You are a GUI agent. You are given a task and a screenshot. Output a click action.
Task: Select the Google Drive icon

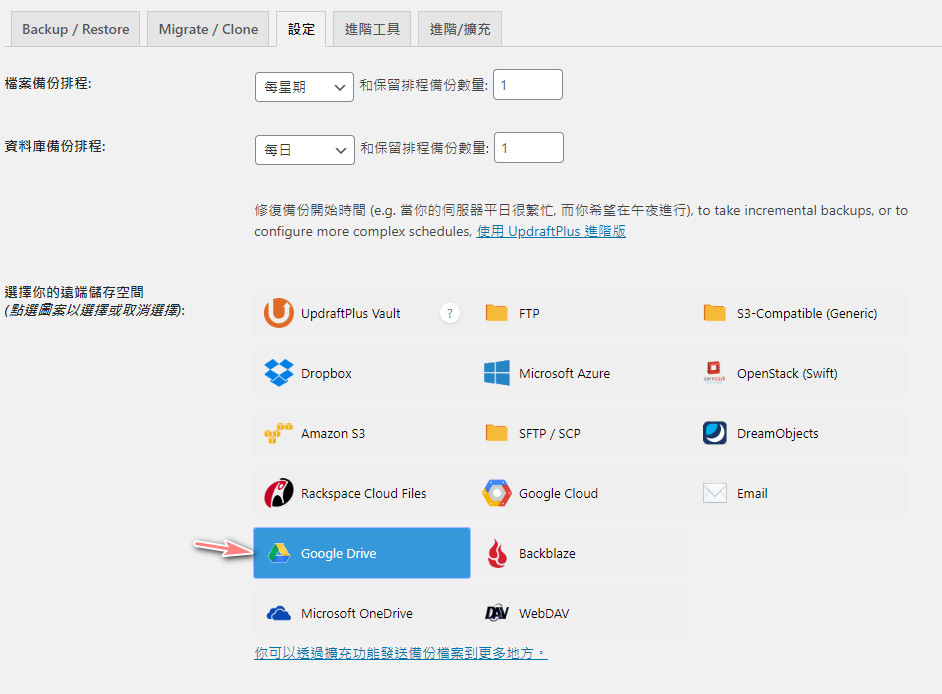pyautogui.click(x=278, y=553)
